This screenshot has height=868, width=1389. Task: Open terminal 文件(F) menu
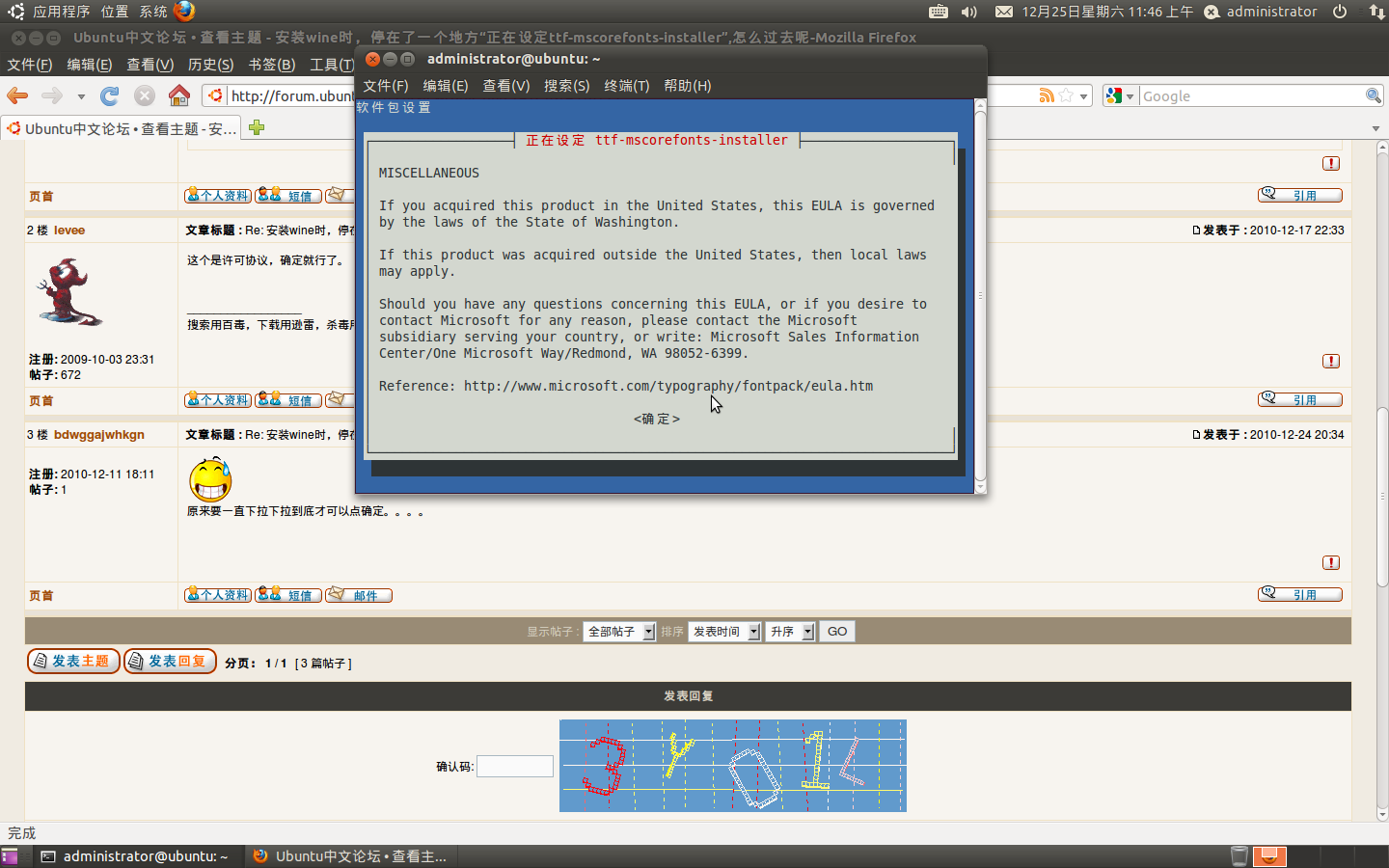[x=386, y=86]
